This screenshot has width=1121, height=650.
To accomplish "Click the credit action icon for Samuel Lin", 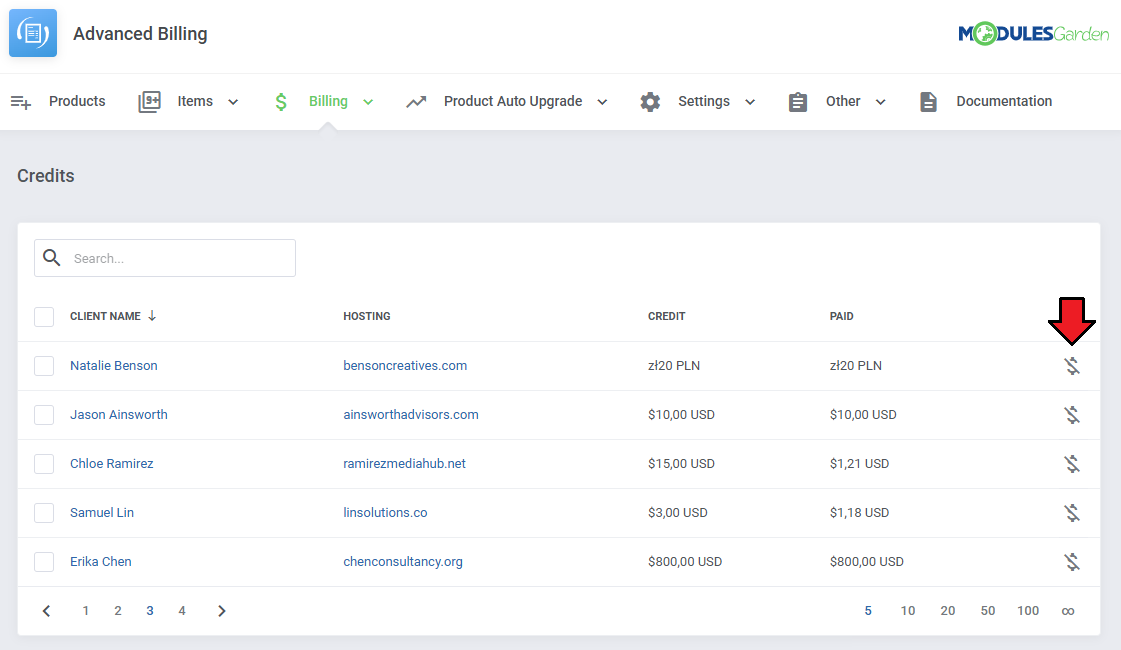I will tap(1072, 513).
